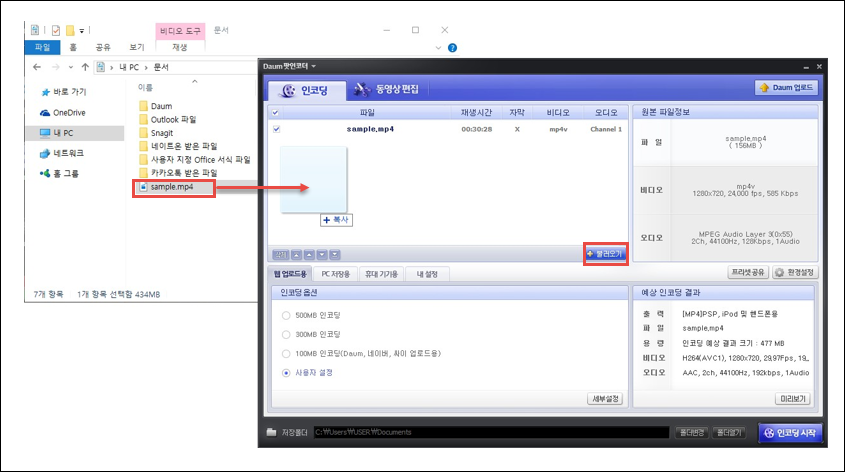Select the Daum folder in Explorer

click(x=156, y=106)
